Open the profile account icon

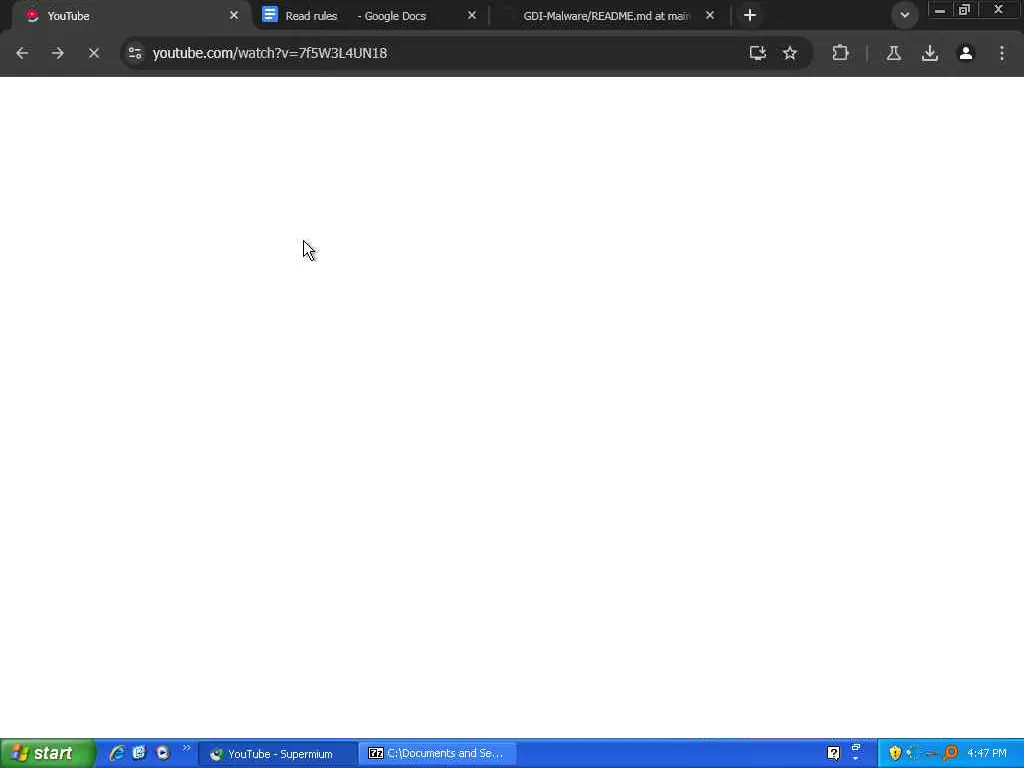pyautogui.click(x=966, y=53)
